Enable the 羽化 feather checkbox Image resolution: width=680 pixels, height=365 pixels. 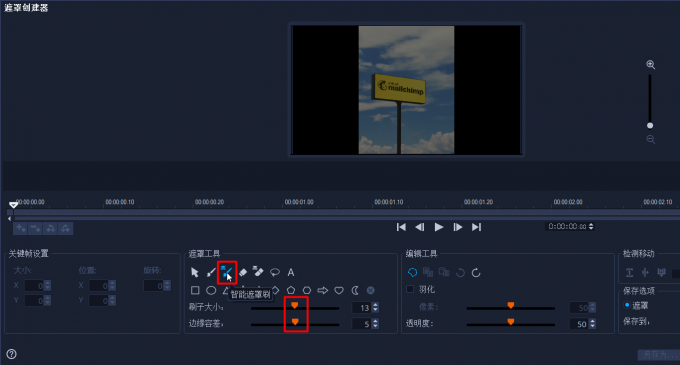[410, 289]
